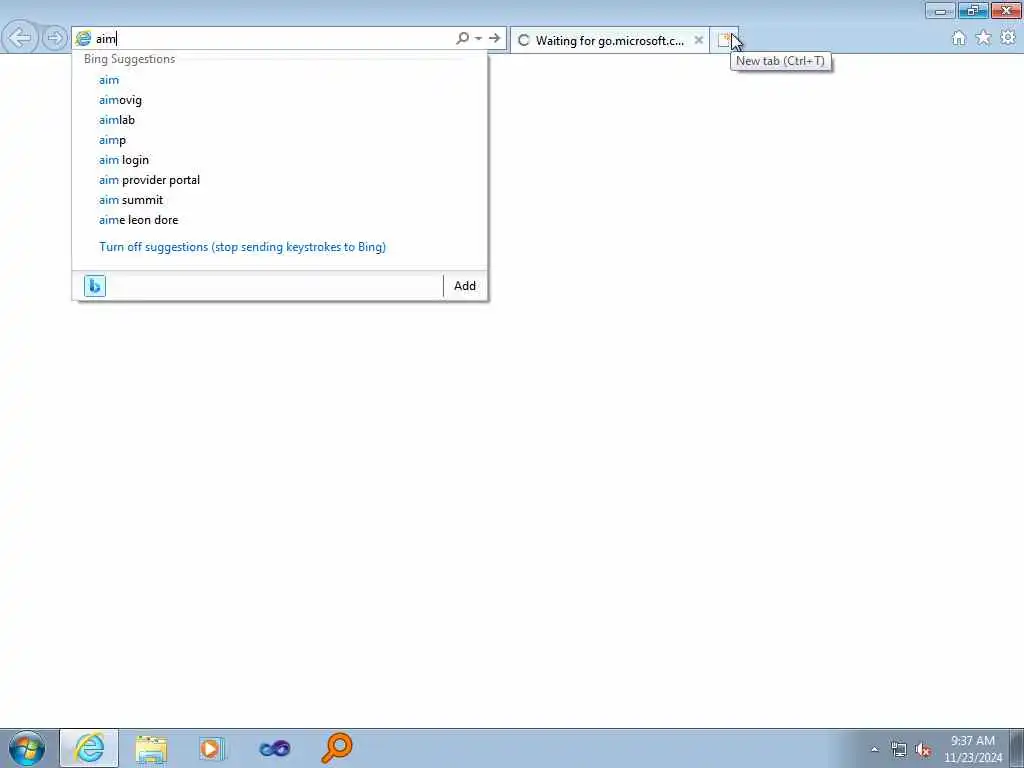Click the Show desktop strip
The width and height of the screenshot is (1024, 768).
1017,748
